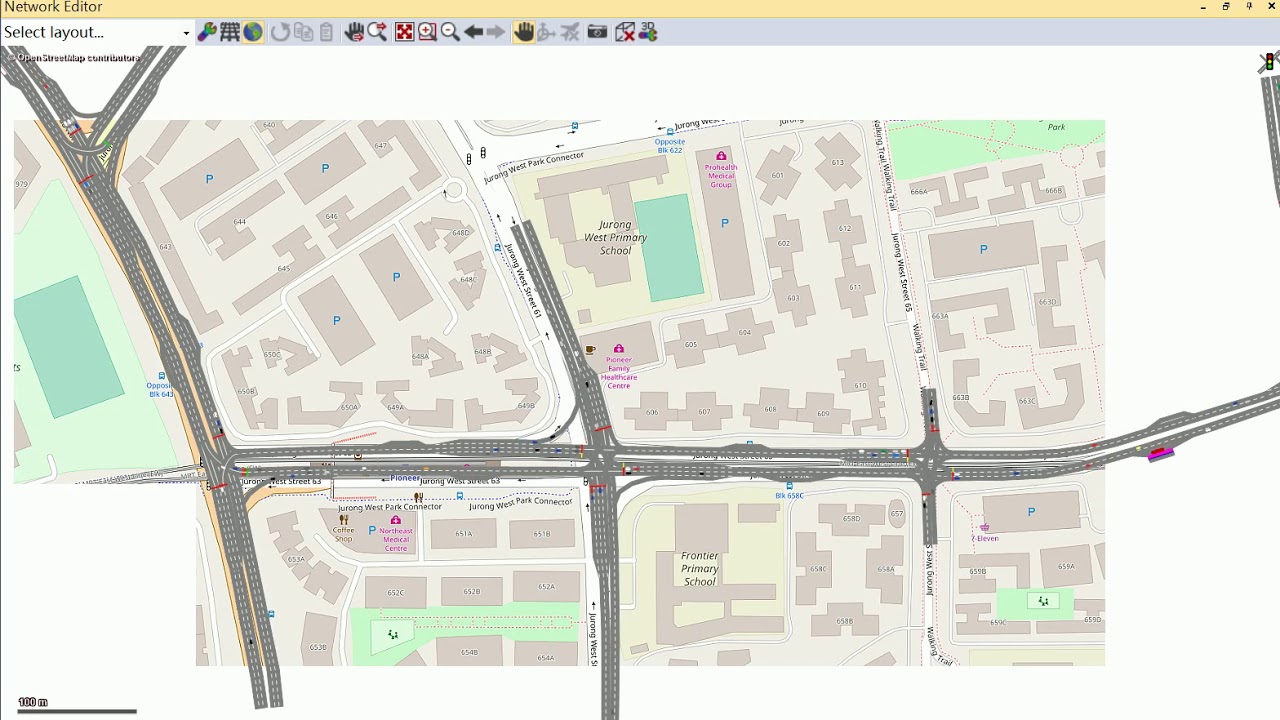
Task: Click the Prohealth Medical Group marker
Action: 721,156
